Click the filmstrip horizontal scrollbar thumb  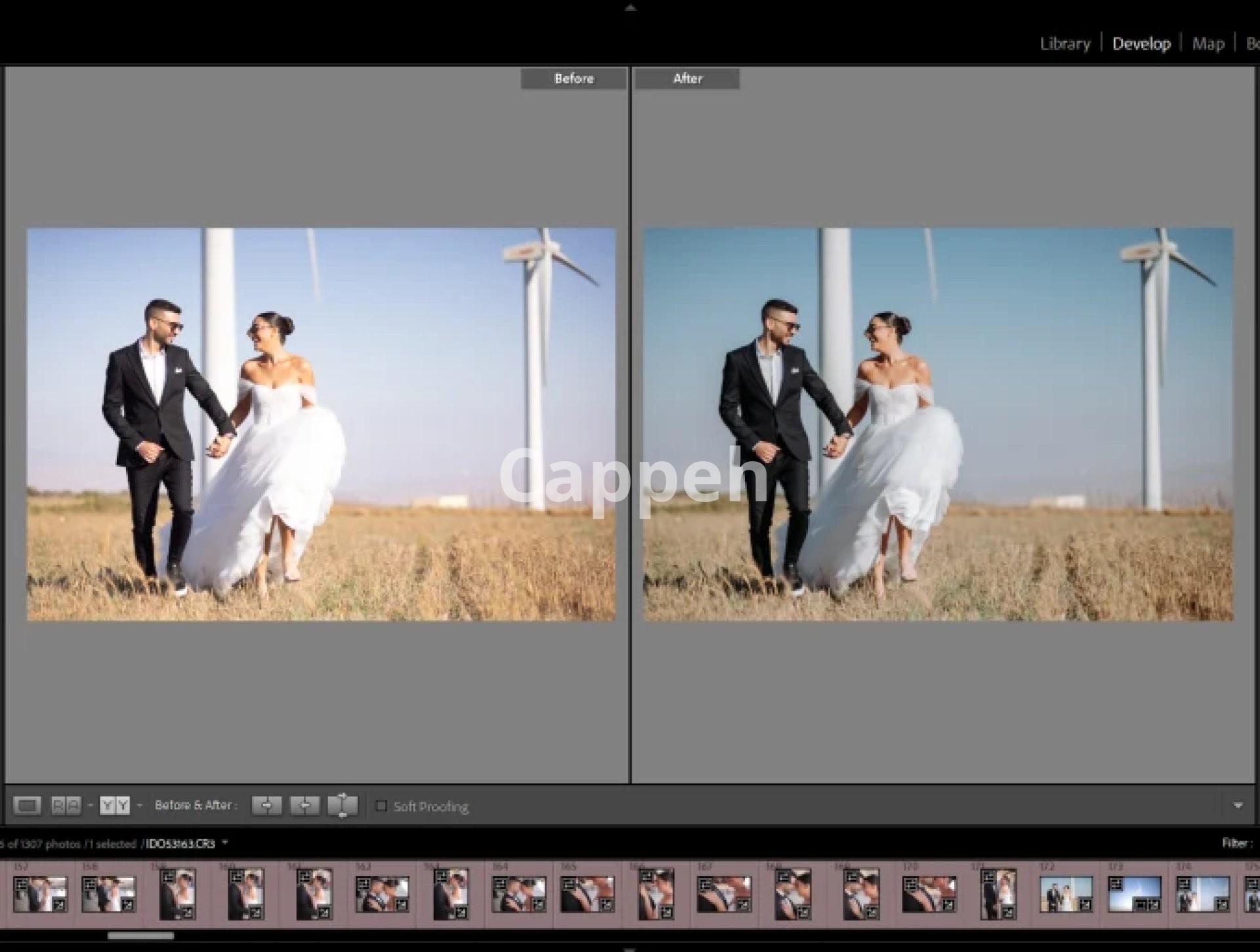(140, 936)
